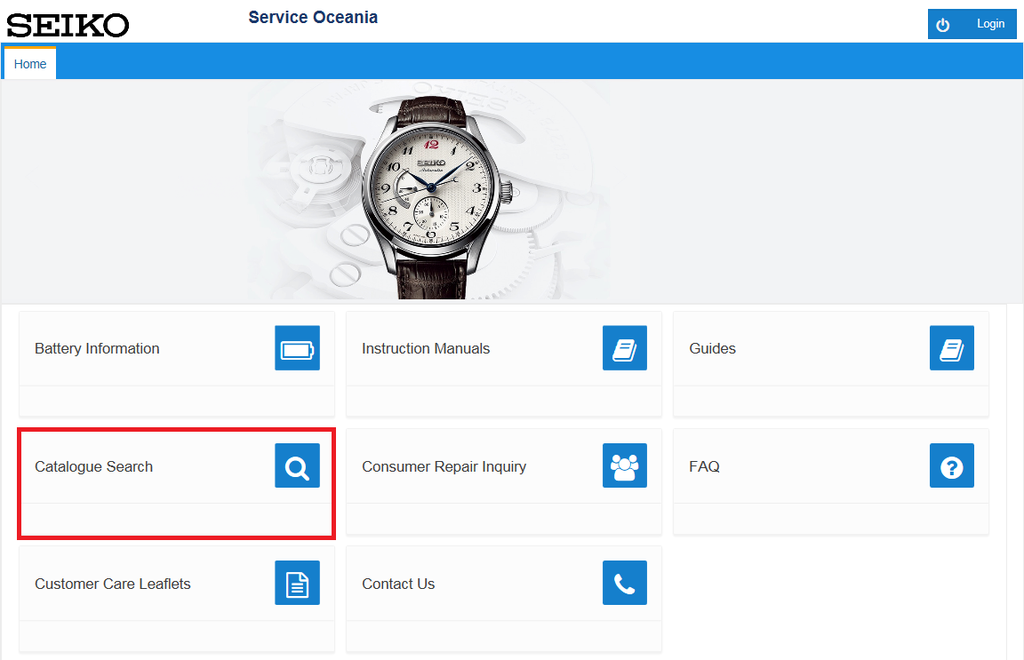Go to the Guides text label

(x=712, y=349)
